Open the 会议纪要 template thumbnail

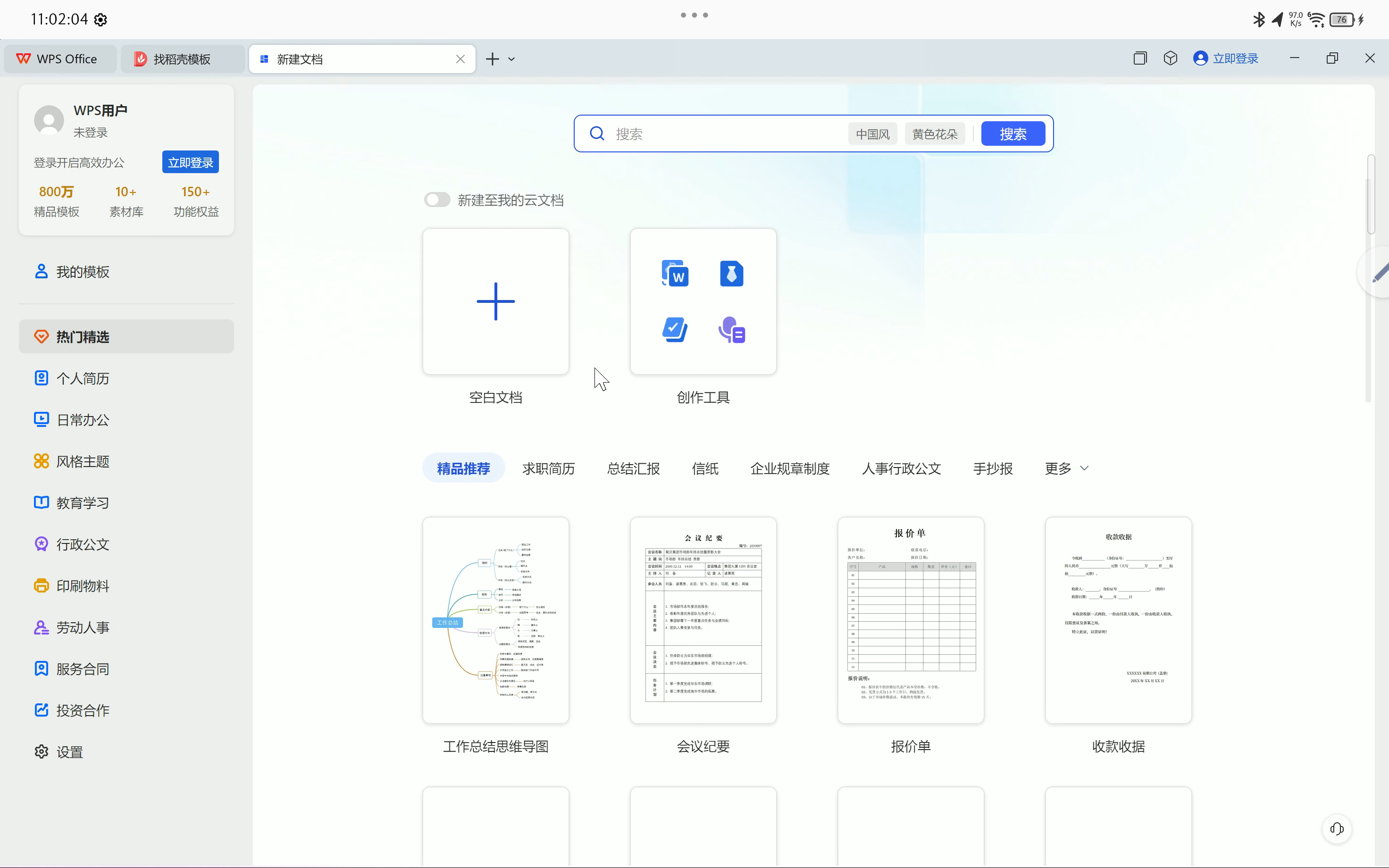pos(703,619)
